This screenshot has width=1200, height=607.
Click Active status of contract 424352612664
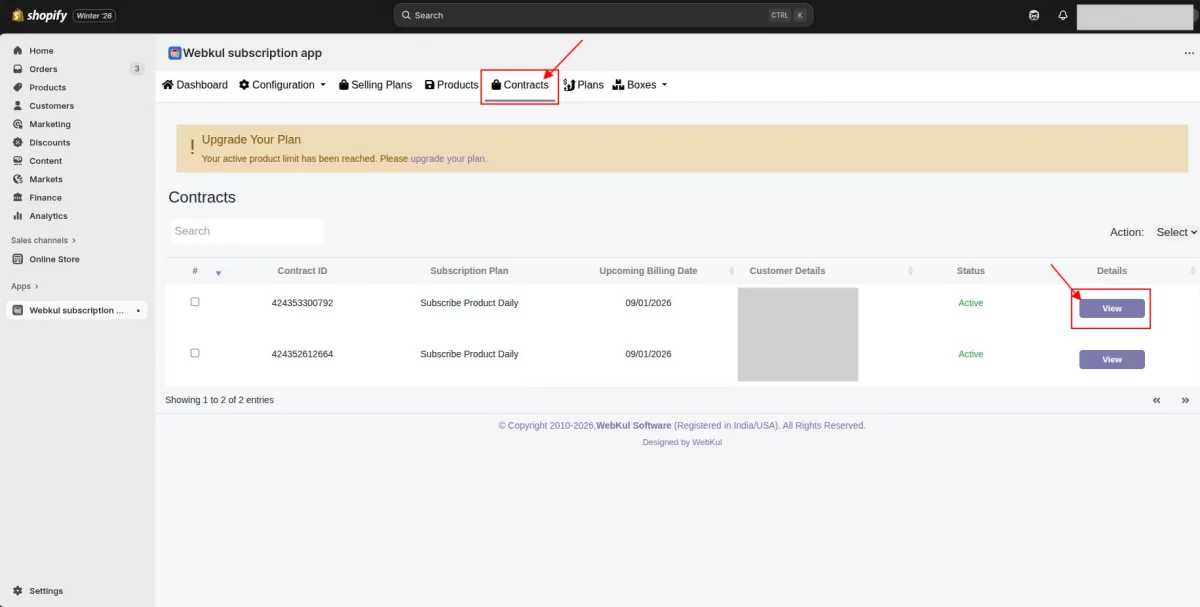click(970, 354)
